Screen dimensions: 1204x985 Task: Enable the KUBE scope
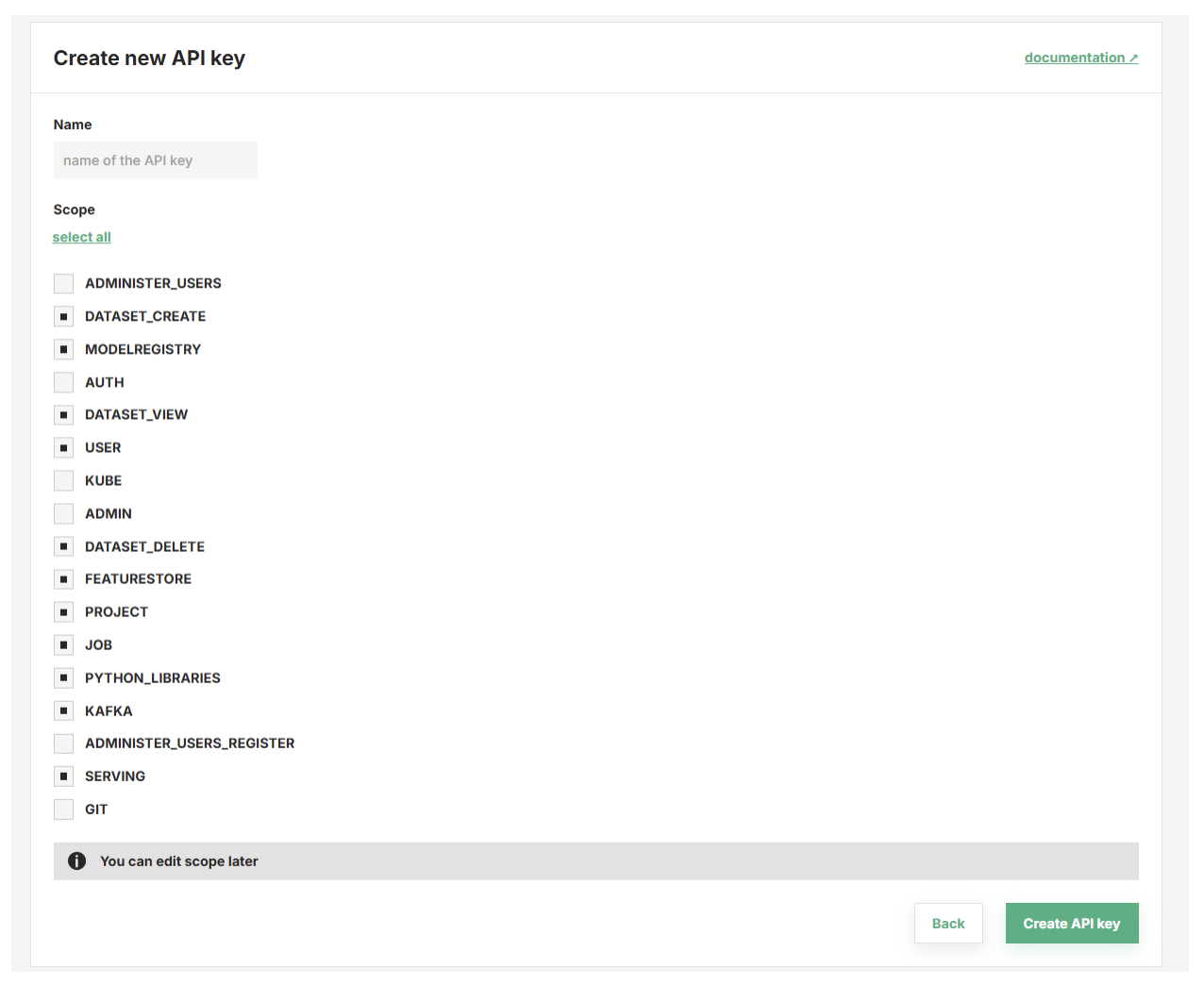click(x=64, y=480)
